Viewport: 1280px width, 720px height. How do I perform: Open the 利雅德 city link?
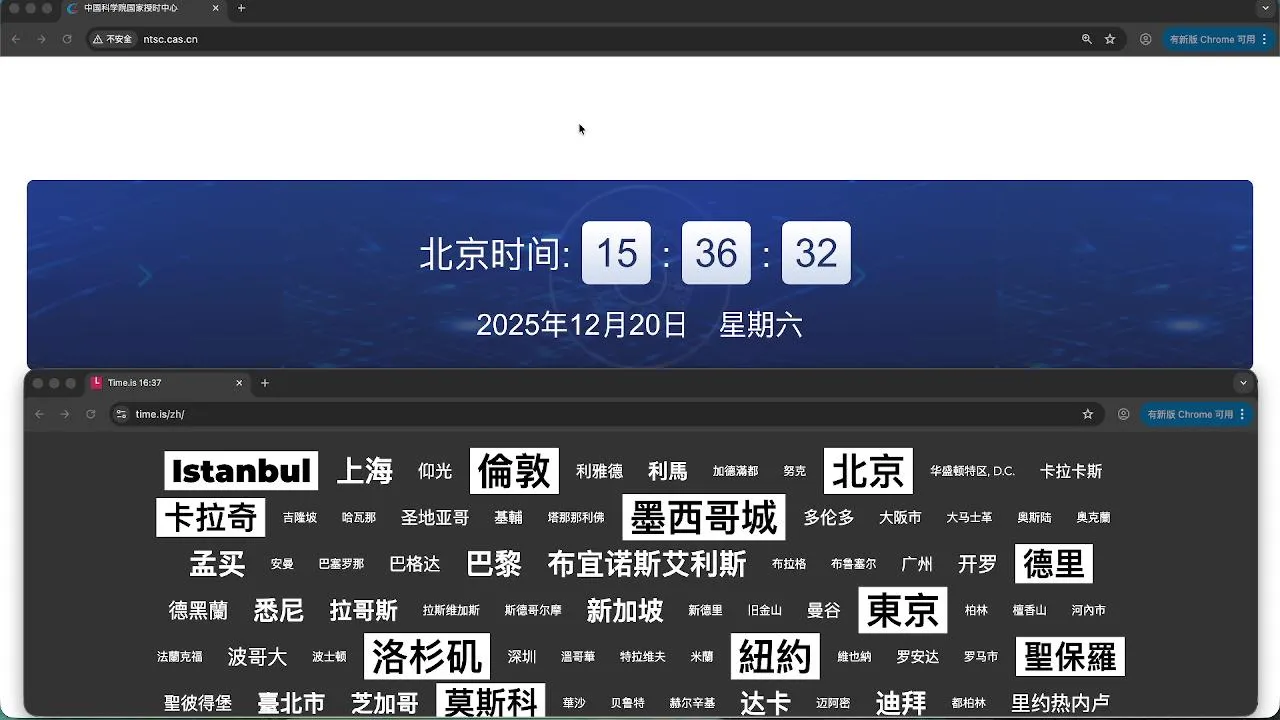click(599, 471)
